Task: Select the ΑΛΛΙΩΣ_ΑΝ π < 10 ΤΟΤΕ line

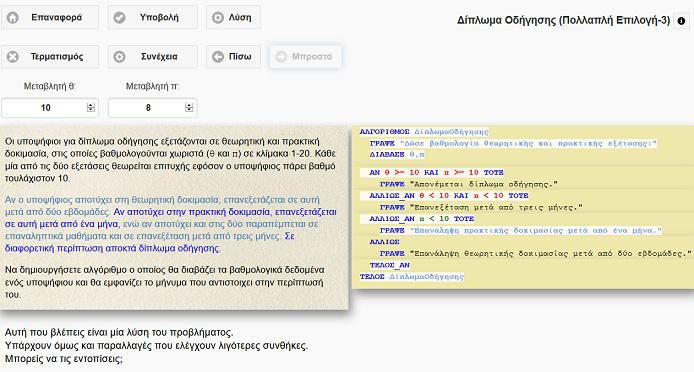Action: (422, 219)
